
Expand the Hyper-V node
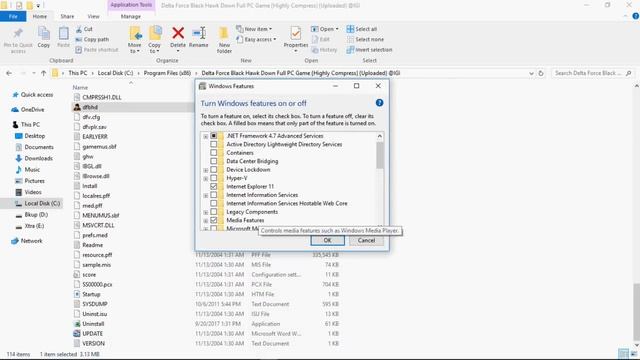(206, 178)
